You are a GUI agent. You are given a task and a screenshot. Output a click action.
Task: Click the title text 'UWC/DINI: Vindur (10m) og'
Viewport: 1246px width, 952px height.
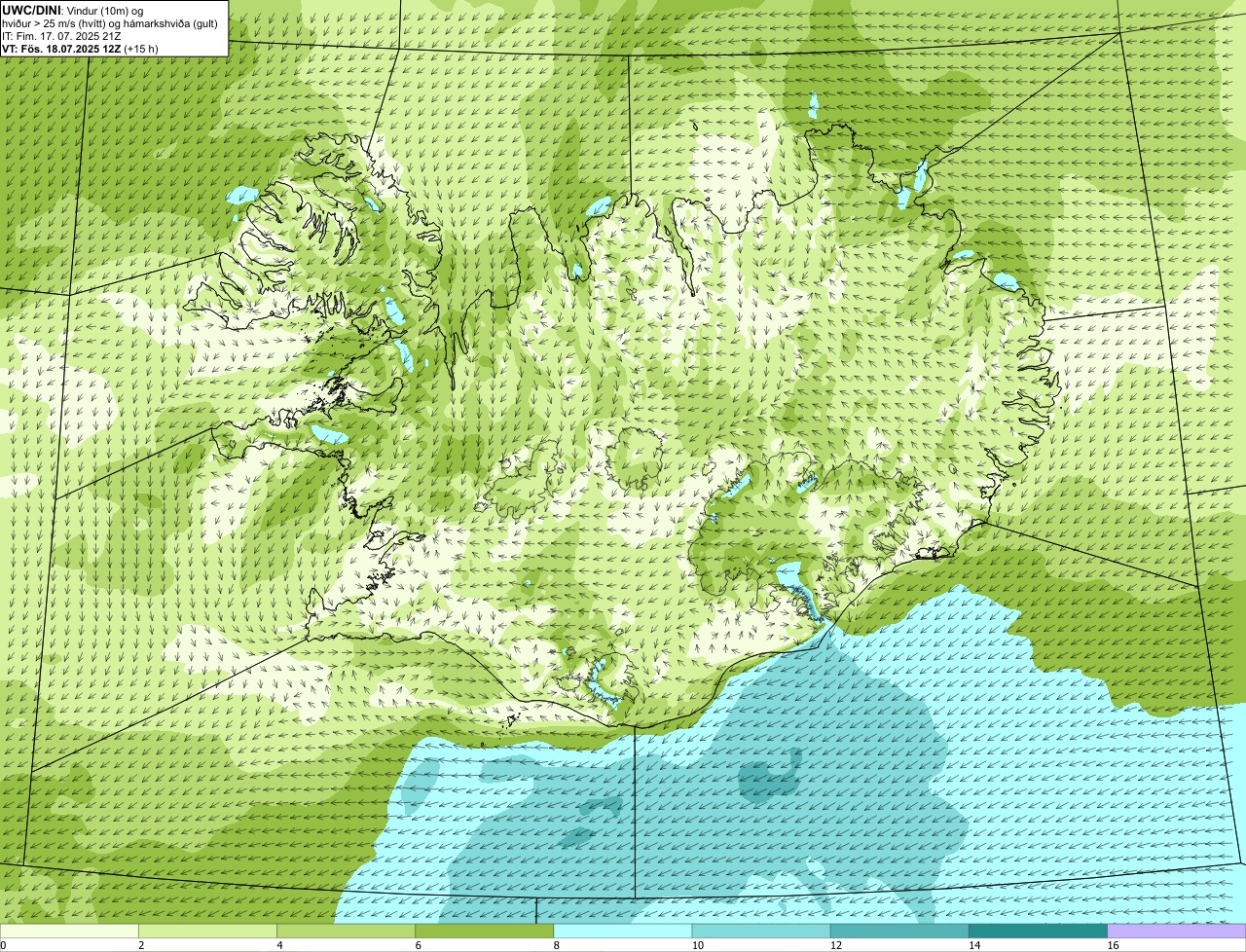(x=73, y=11)
